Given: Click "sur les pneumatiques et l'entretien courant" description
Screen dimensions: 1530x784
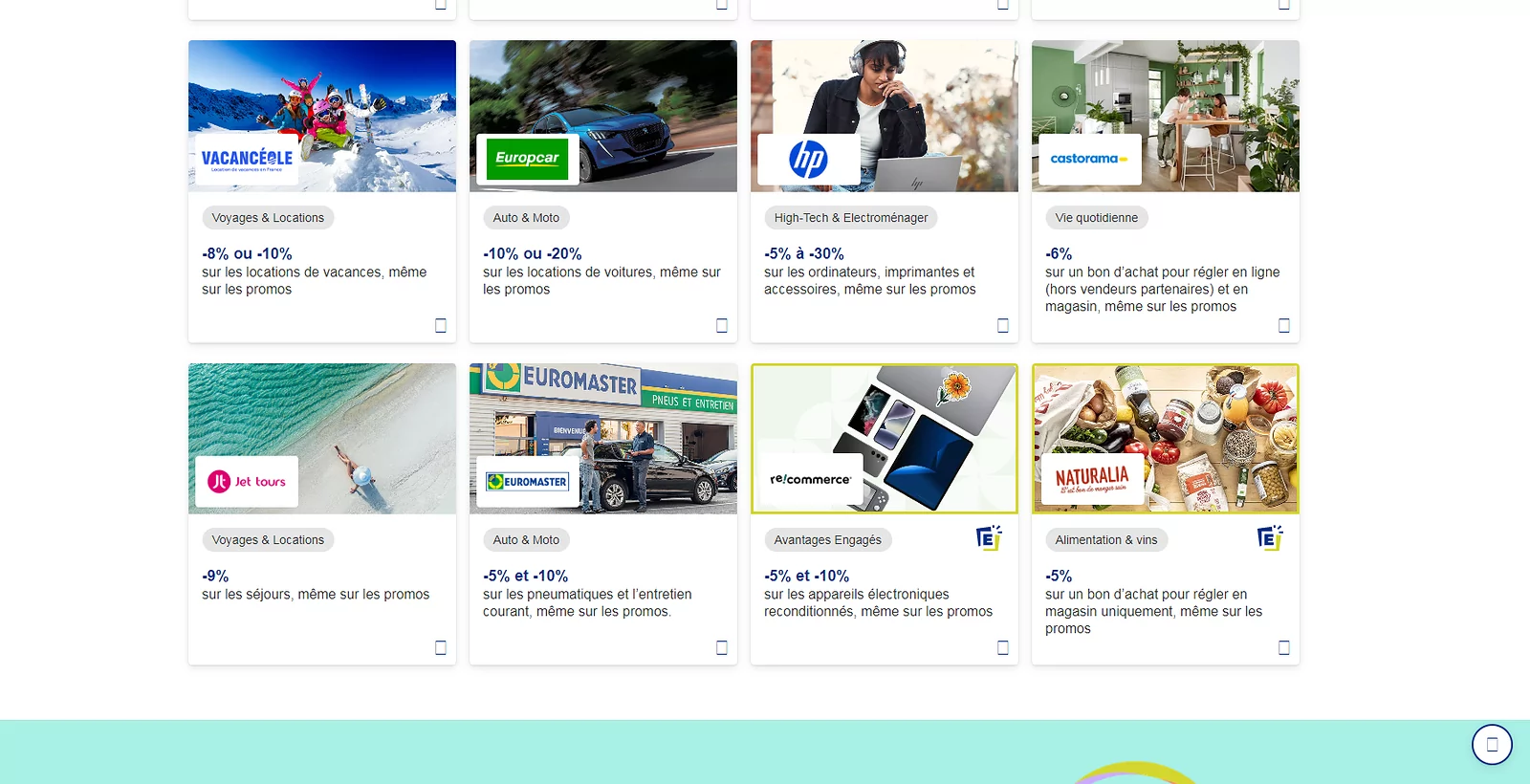Looking at the screenshot, I should coord(587,603).
